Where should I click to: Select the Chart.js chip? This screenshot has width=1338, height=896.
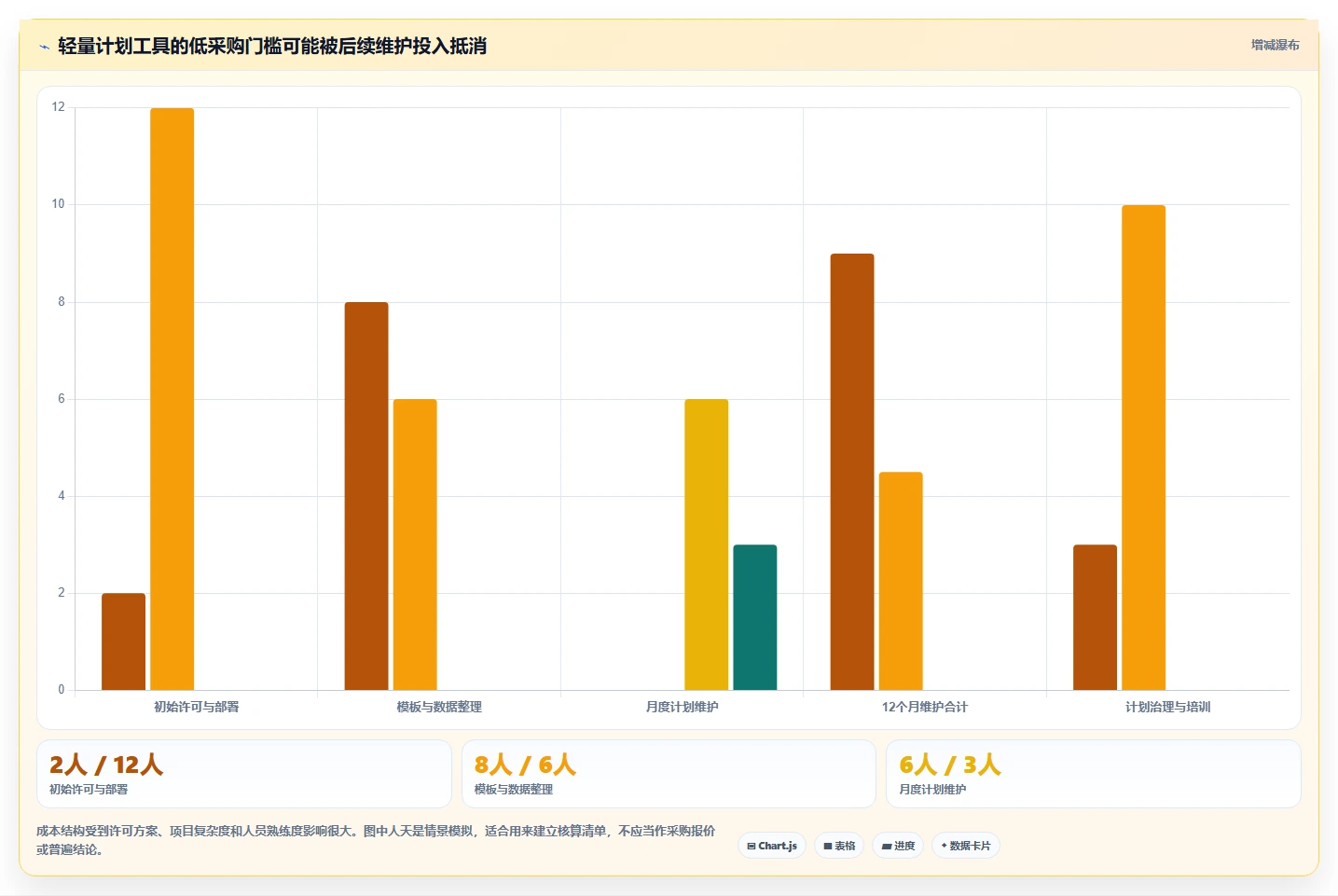772,846
